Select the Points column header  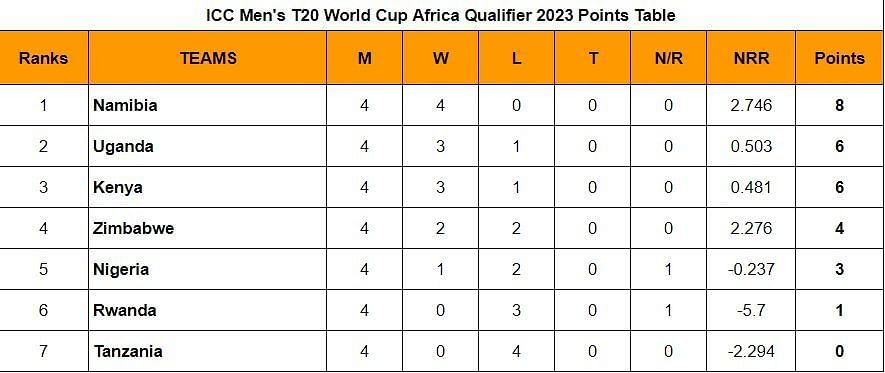pyautogui.click(x=840, y=58)
